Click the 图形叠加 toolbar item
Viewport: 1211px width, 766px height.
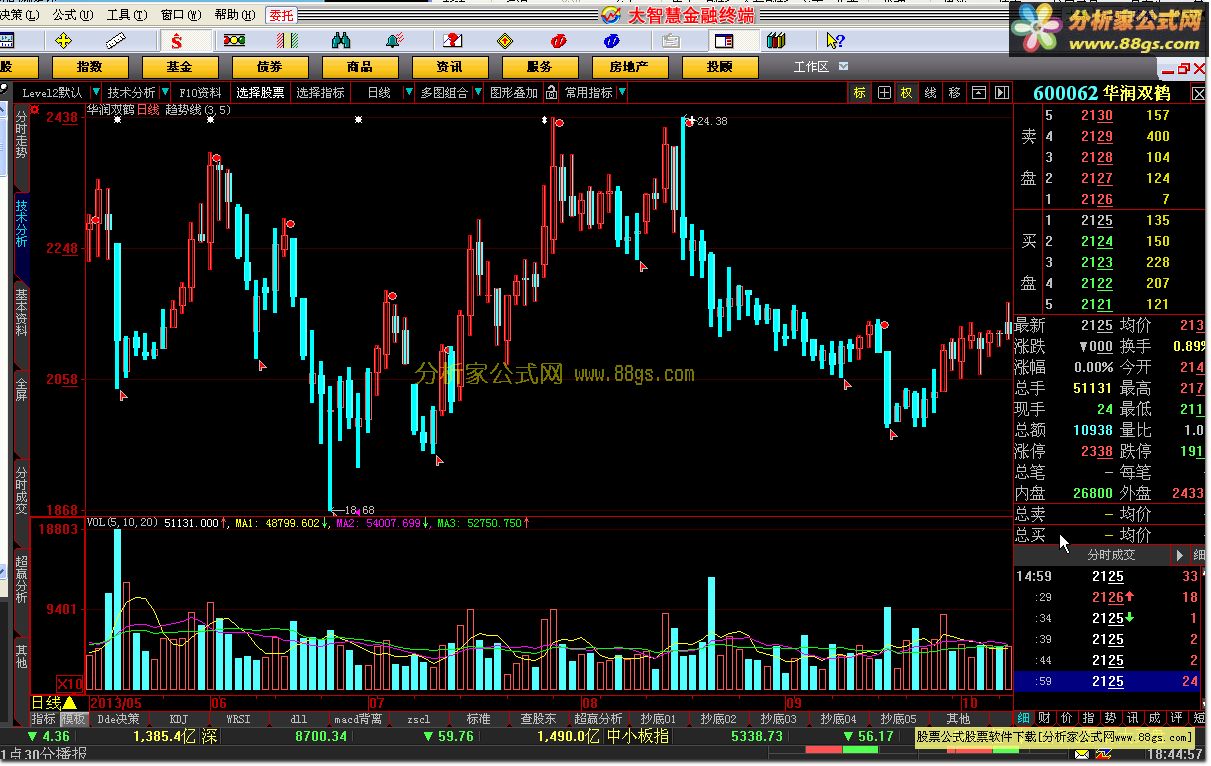[513, 92]
